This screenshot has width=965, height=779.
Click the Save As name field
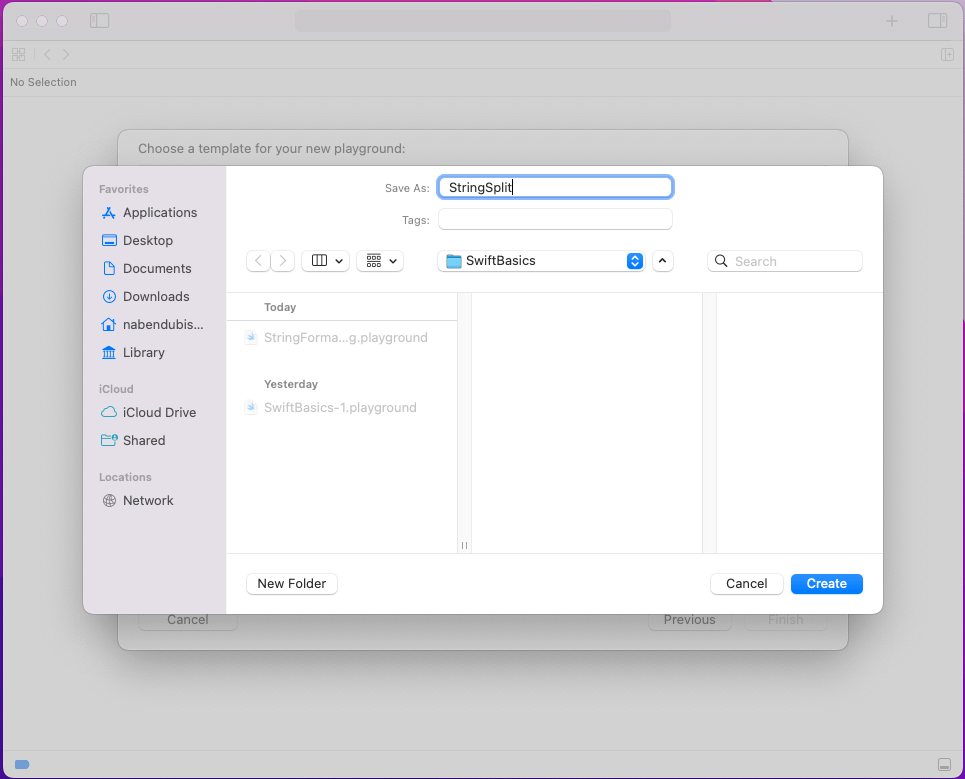(x=555, y=187)
